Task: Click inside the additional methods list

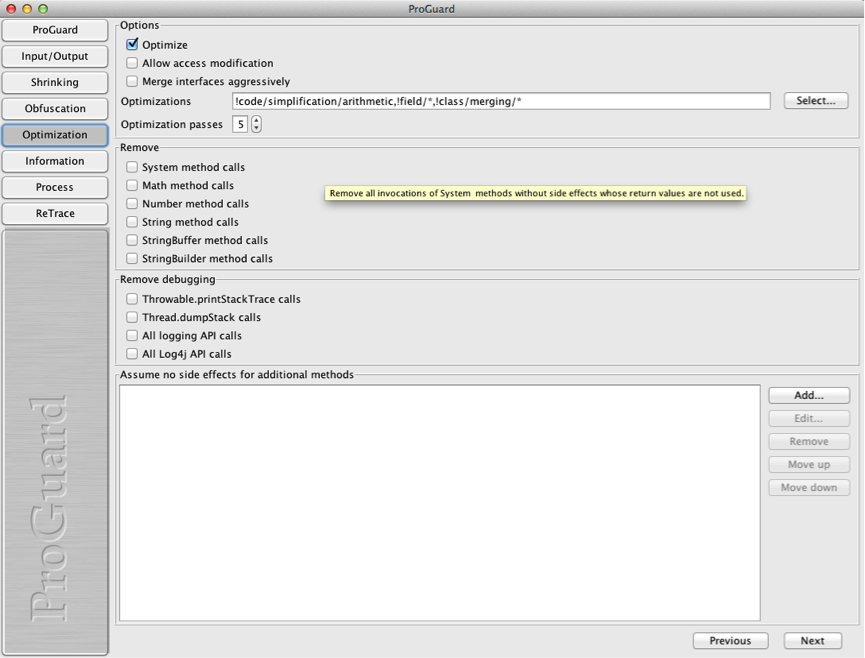Action: 440,503
